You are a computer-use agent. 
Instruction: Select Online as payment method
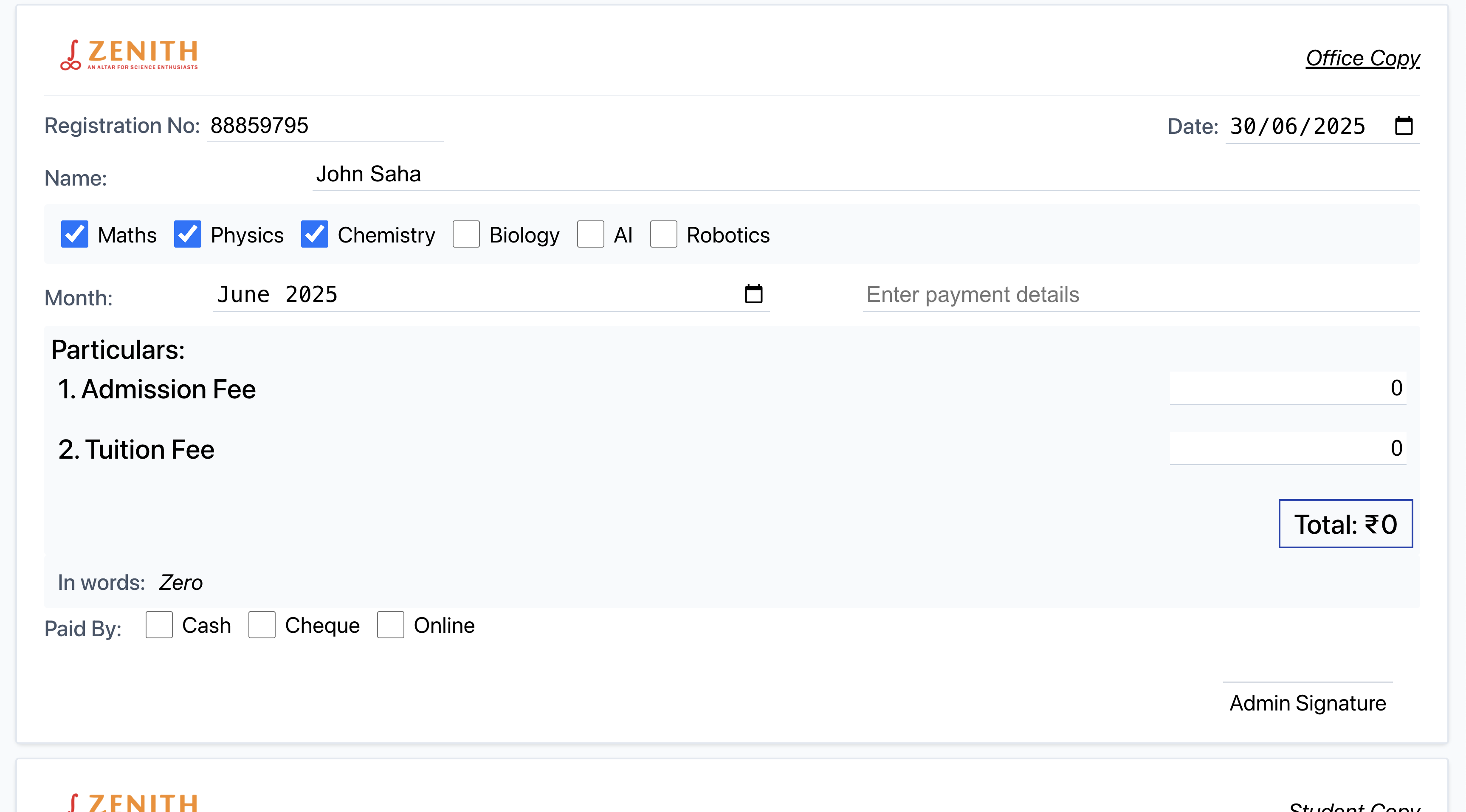pos(390,625)
